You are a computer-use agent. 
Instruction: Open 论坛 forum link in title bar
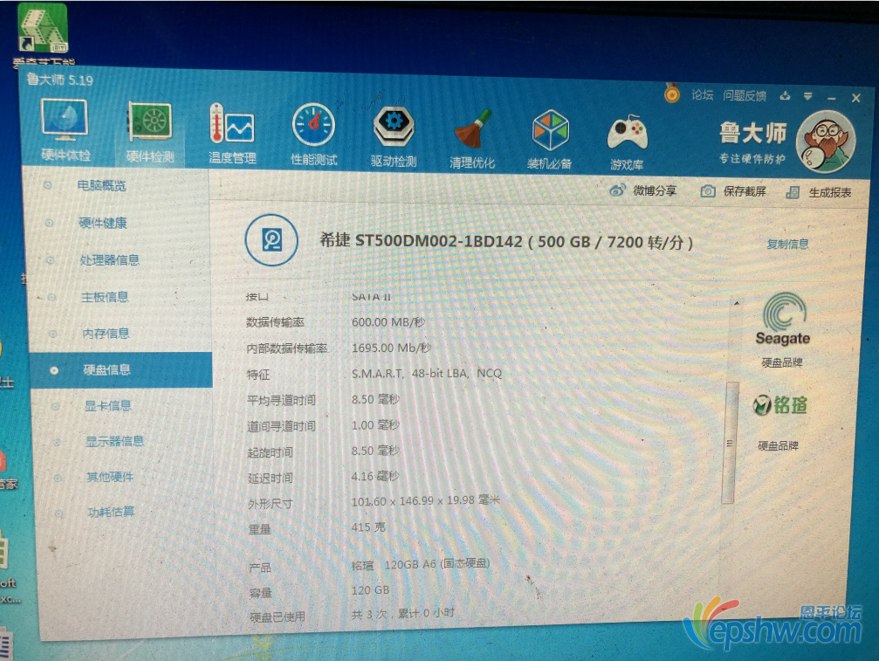click(x=702, y=95)
